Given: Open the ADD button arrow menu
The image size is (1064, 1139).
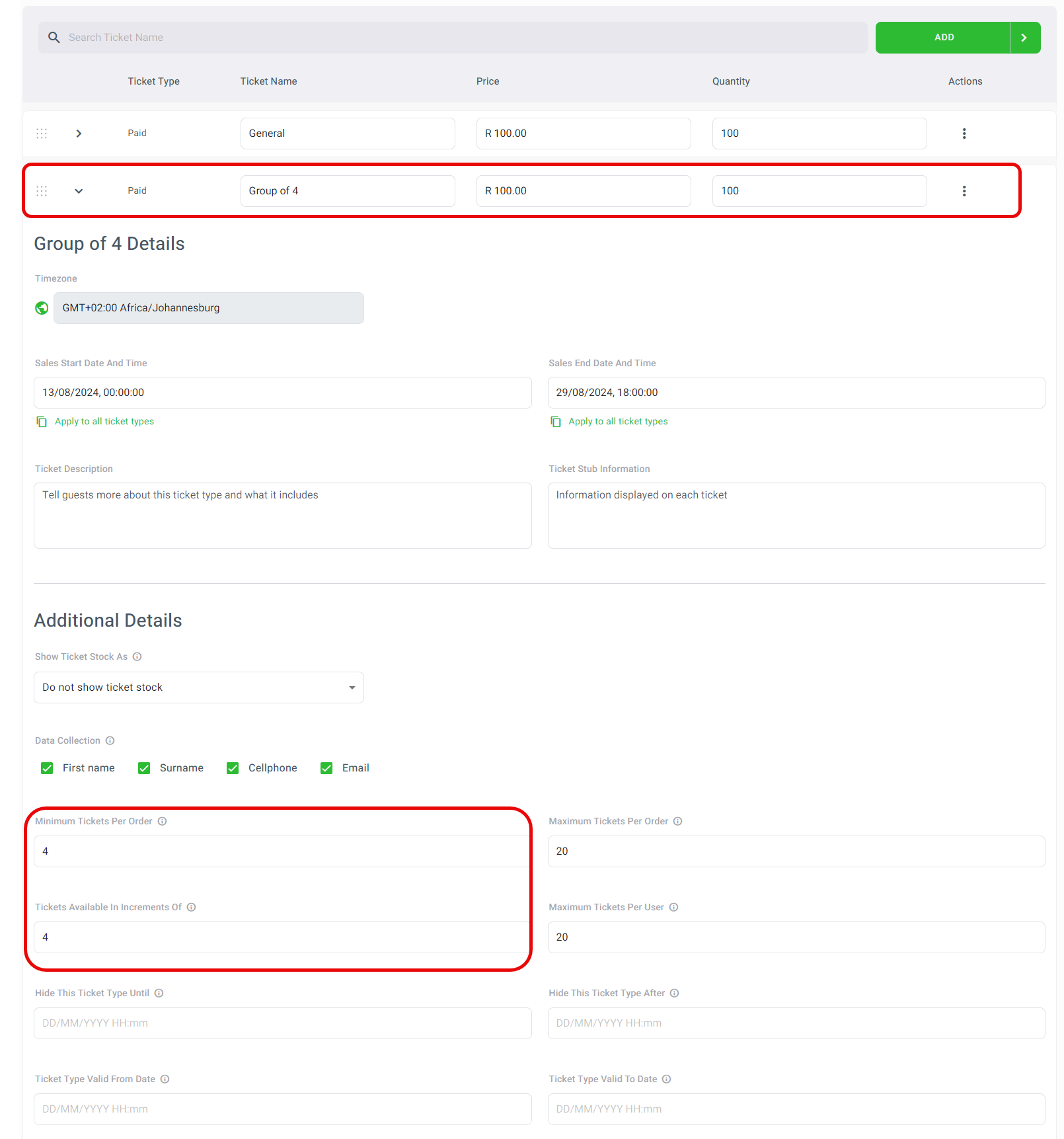Looking at the screenshot, I should (1025, 38).
